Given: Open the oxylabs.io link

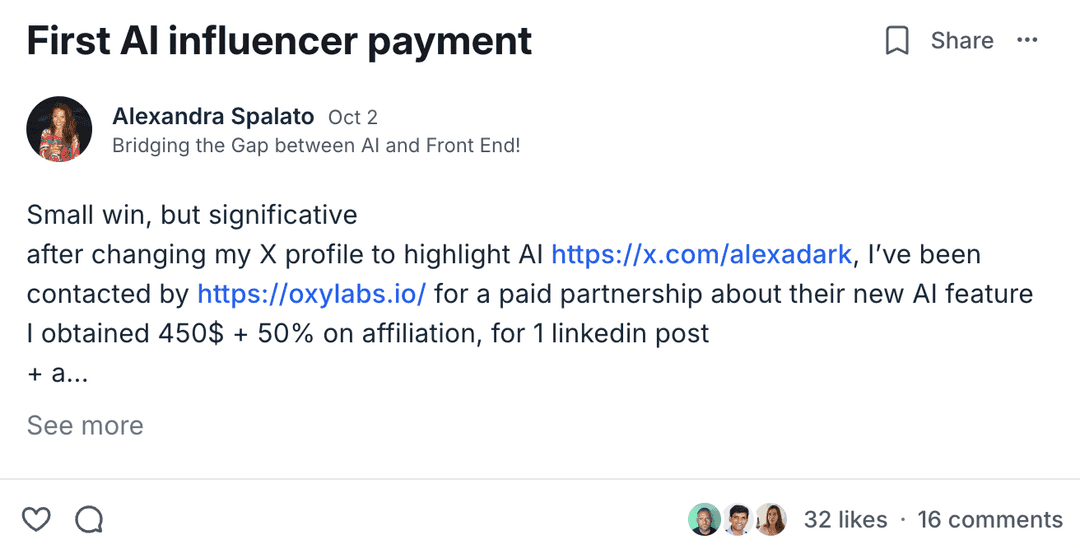Looking at the screenshot, I should pos(312,294).
